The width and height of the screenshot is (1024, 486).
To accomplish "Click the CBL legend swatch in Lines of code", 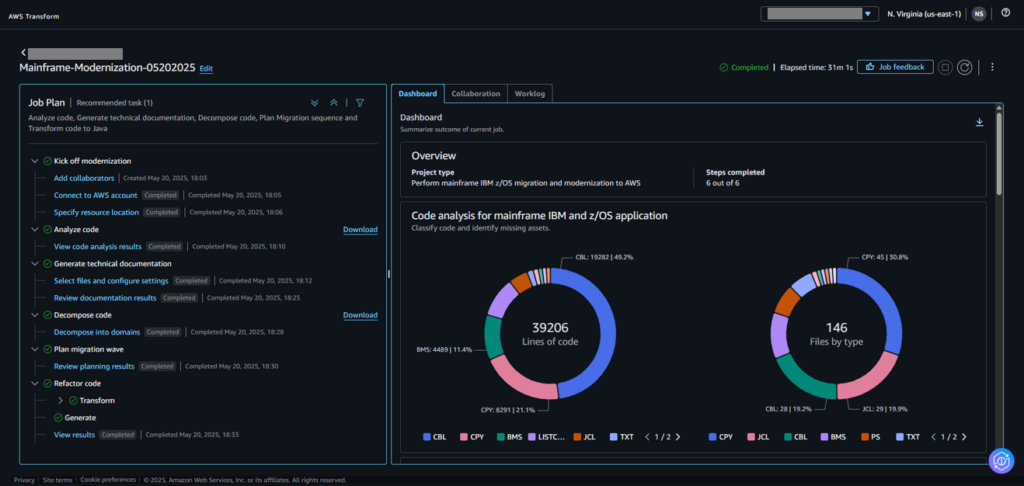I will [427, 437].
